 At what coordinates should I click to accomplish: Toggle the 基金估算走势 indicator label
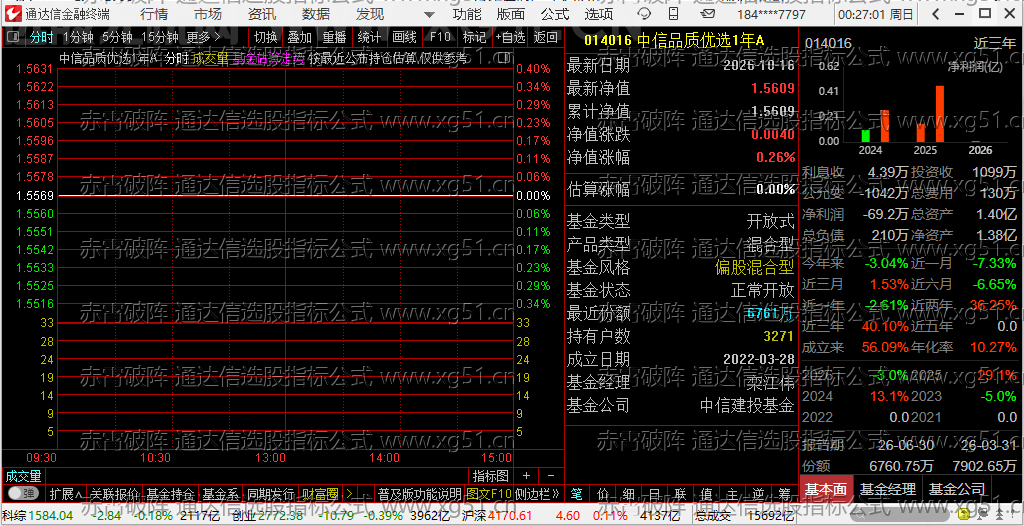tap(269, 58)
